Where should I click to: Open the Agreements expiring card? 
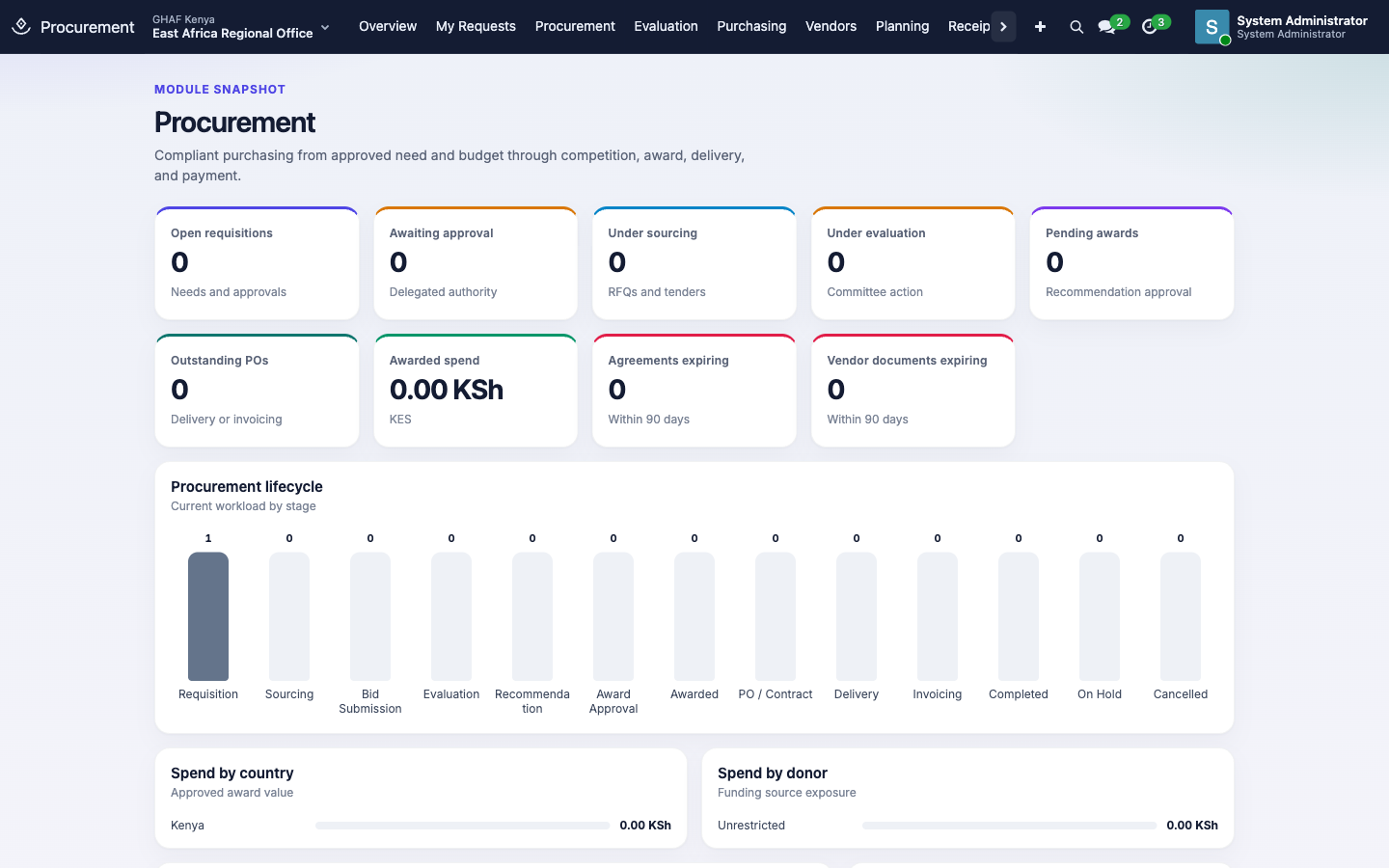coord(694,391)
